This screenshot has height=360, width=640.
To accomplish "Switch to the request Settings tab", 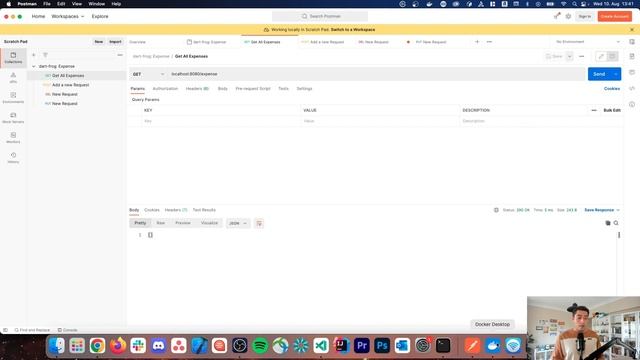I will click(304, 89).
